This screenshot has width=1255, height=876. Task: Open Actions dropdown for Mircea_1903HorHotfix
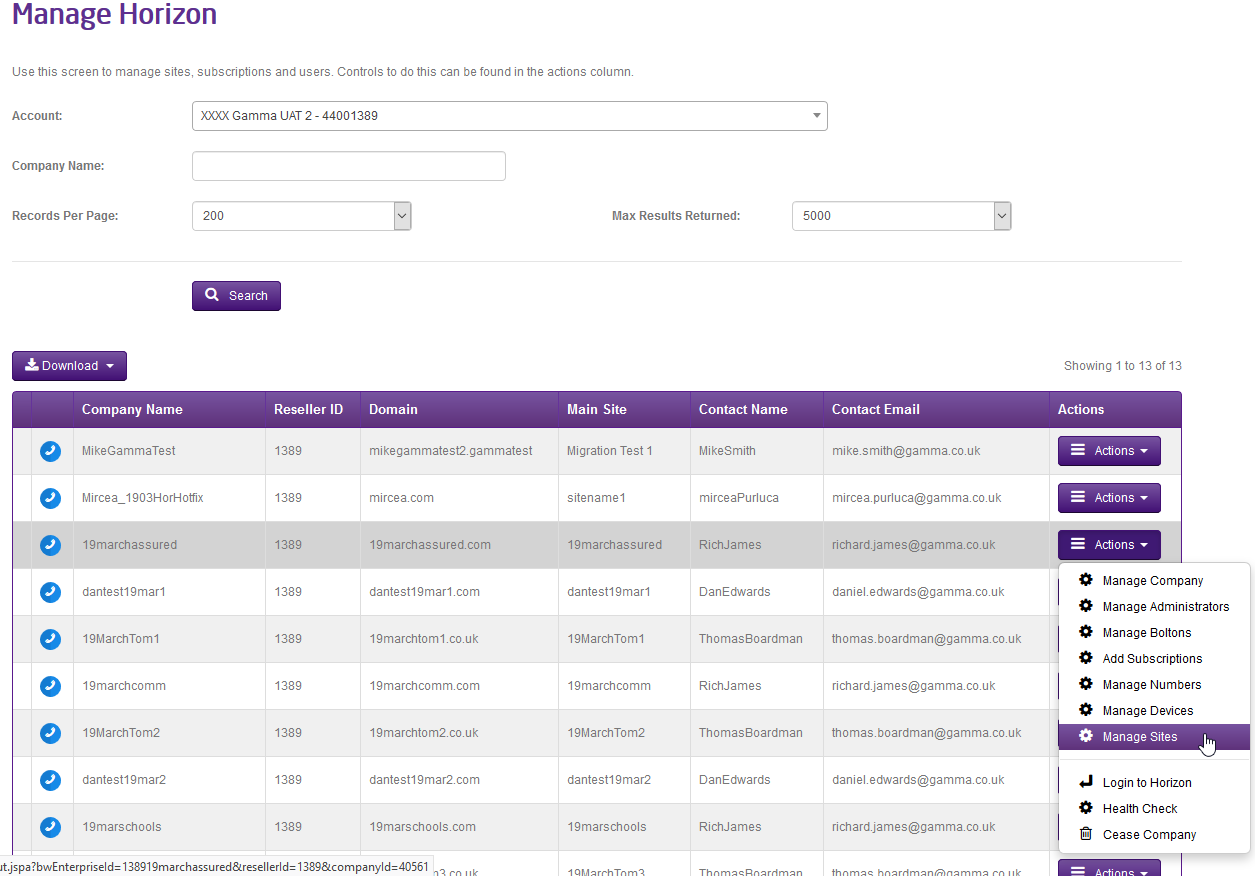click(x=1109, y=498)
